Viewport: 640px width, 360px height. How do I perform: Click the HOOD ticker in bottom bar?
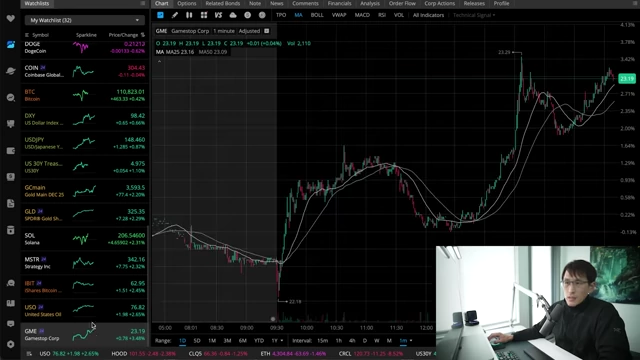(x=143, y=354)
